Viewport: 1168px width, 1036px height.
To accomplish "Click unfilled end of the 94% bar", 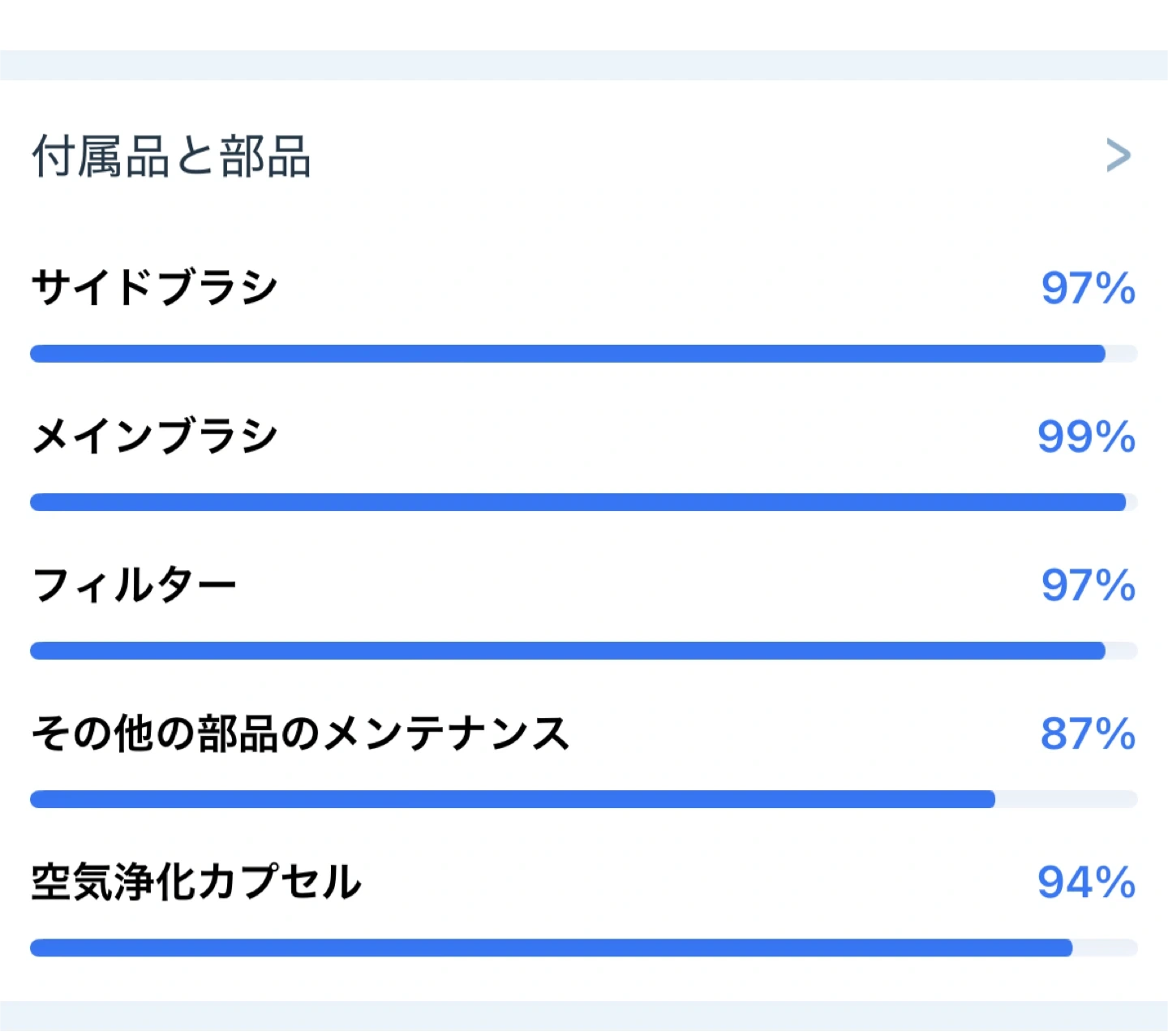I will (1105, 948).
